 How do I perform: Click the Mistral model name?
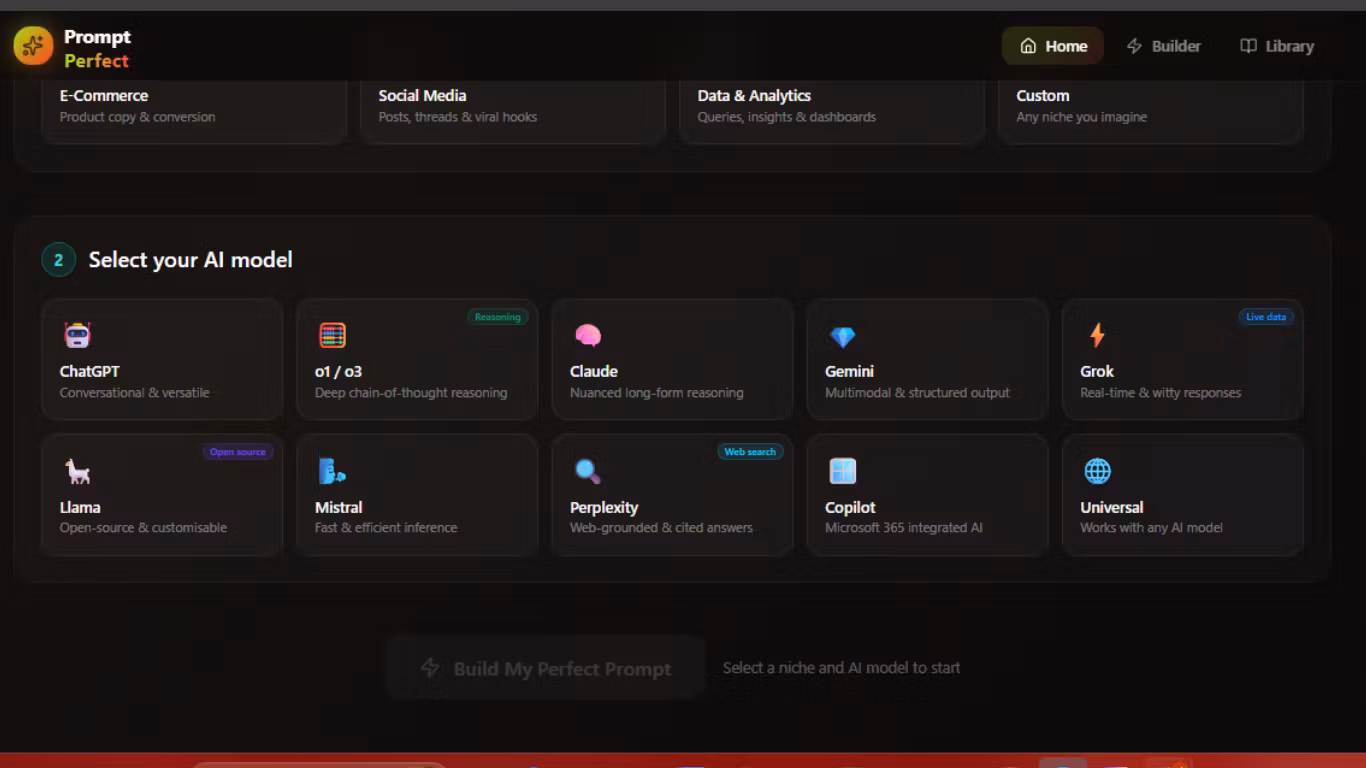tap(339, 507)
